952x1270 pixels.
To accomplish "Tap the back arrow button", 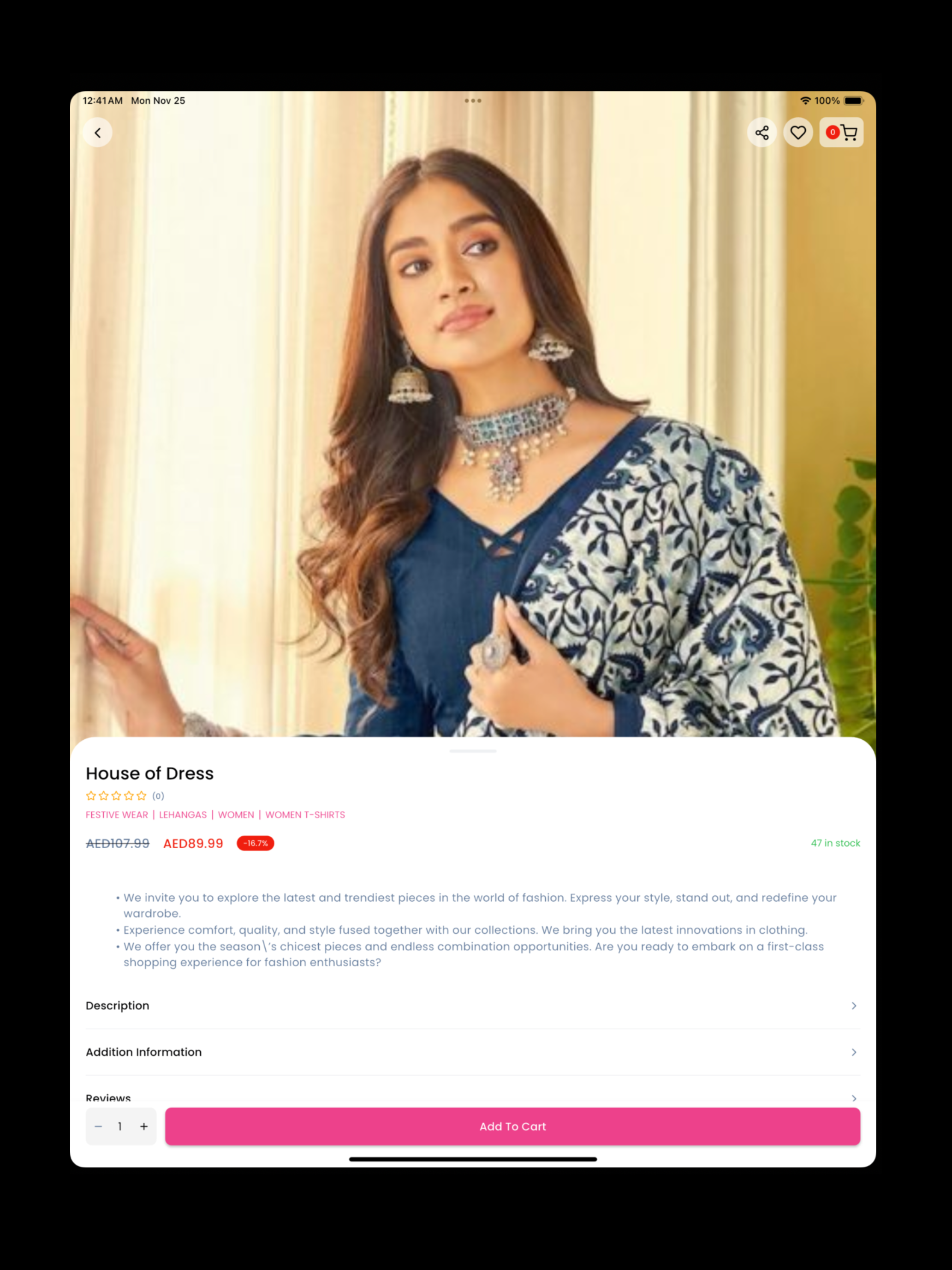I will tap(98, 132).
